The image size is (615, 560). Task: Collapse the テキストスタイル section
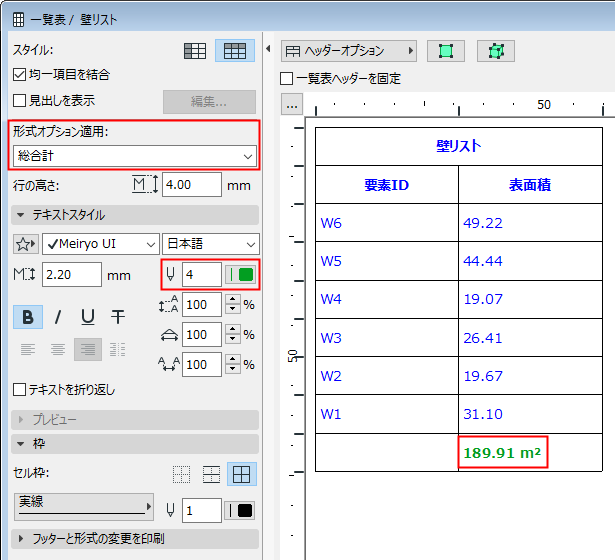coord(135,215)
